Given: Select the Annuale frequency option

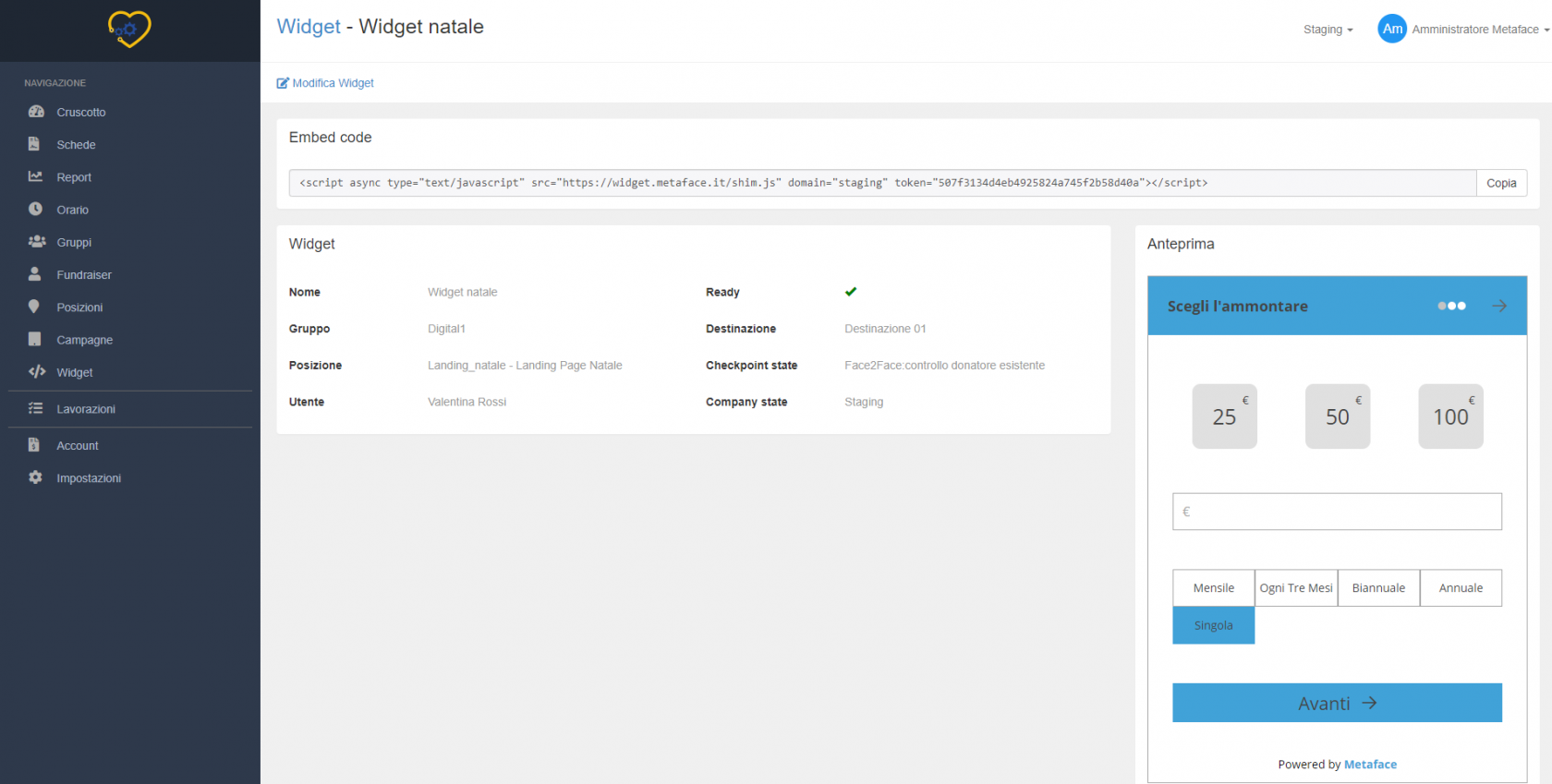Looking at the screenshot, I should (x=1460, y=588).
